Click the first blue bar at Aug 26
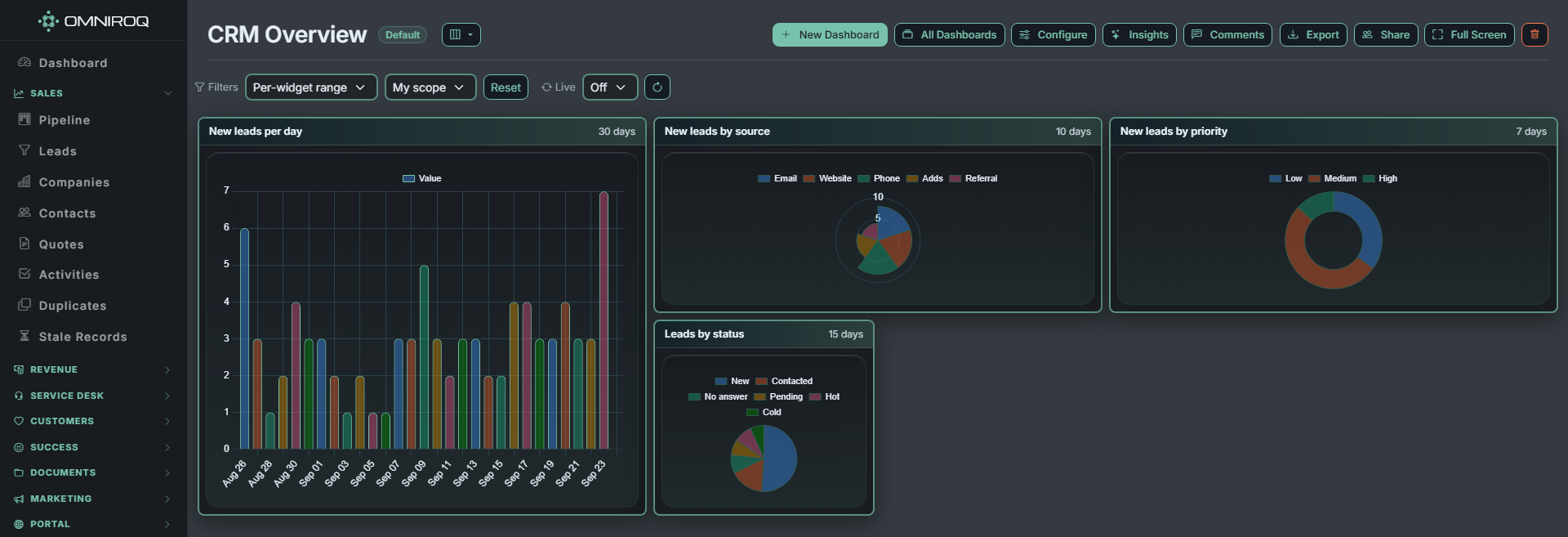Viewport: 1568px width, 537px height. [x=244, y=338]
